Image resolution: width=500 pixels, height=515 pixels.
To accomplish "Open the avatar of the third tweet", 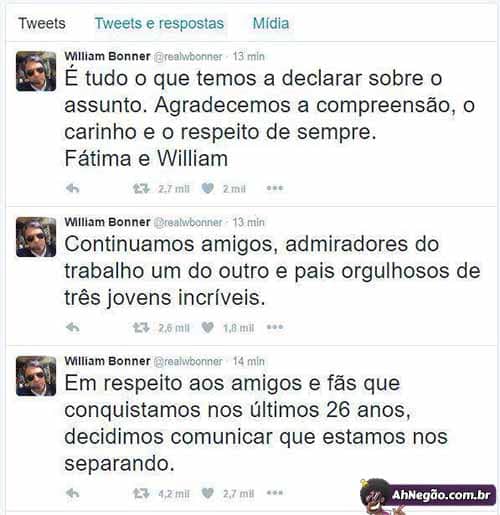I will [x=36, y=376].
